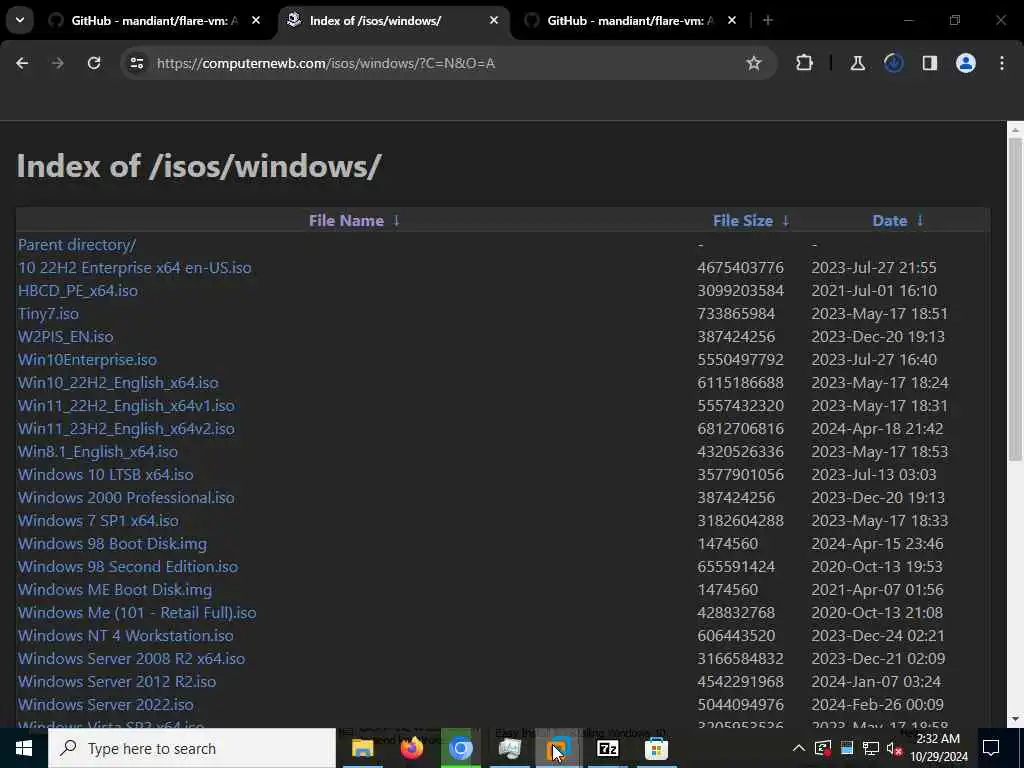
Task: Toggle sort direction arrow next to Date
Action: point(920,221)
